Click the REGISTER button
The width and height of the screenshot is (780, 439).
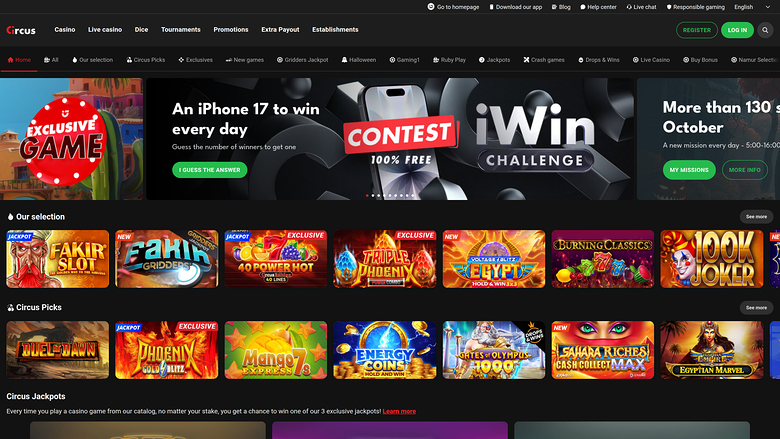point(696,30)
